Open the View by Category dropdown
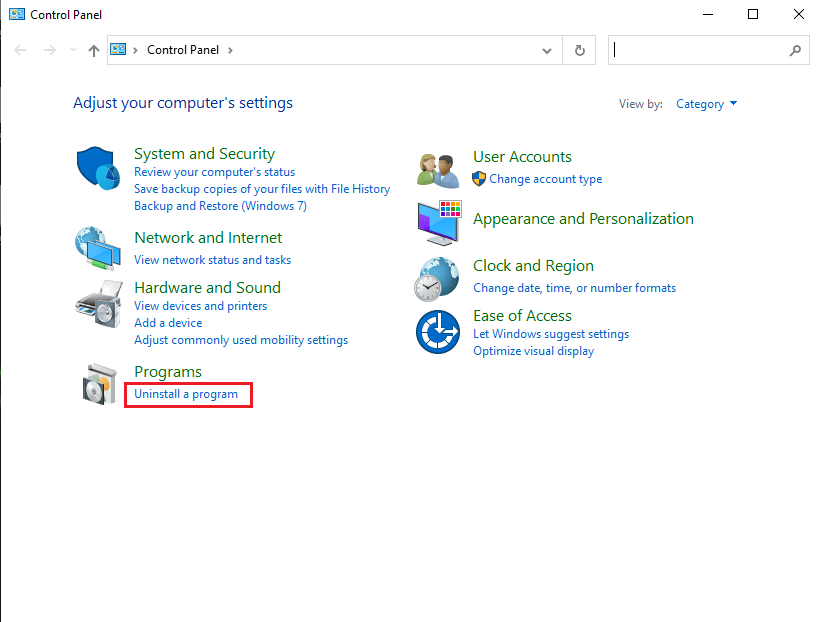The image size is (822, 622). (706, 104)
